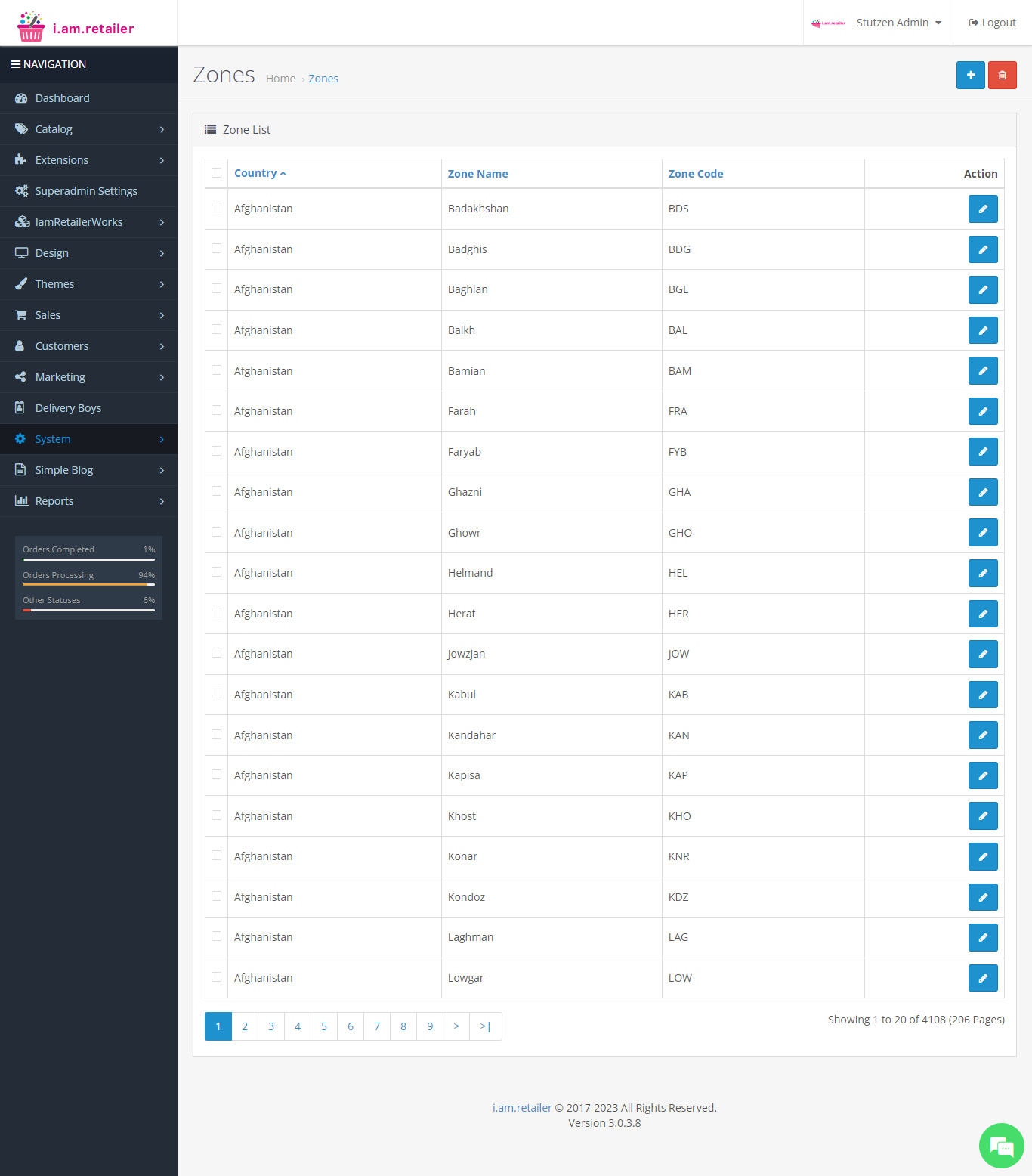Open Delivery Boys menu item
This screenshot has height=1176, width=1032.
click(x=88, y=408)
